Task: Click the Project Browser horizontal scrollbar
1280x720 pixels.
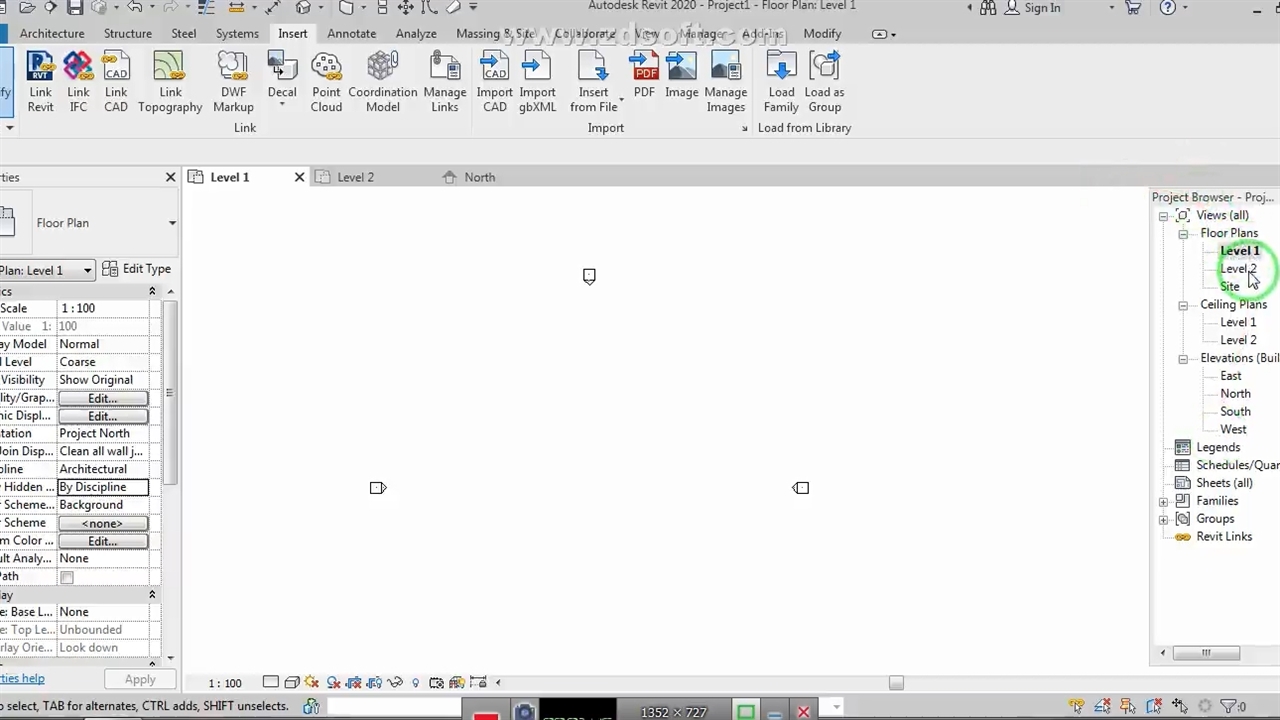Action: tap(1206, 653)
